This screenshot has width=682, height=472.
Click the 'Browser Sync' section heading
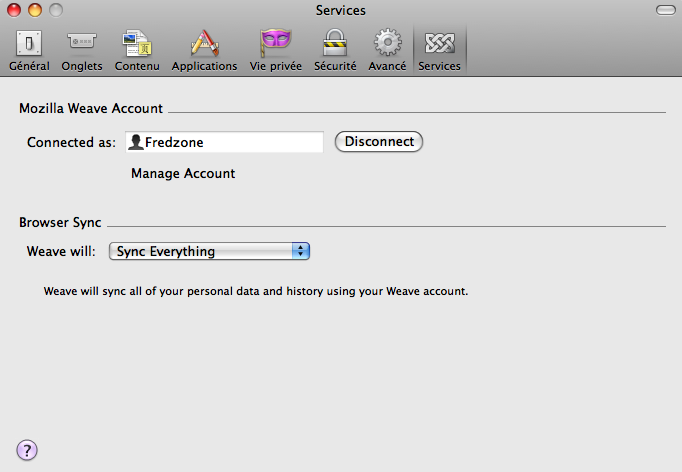(60, 223)
